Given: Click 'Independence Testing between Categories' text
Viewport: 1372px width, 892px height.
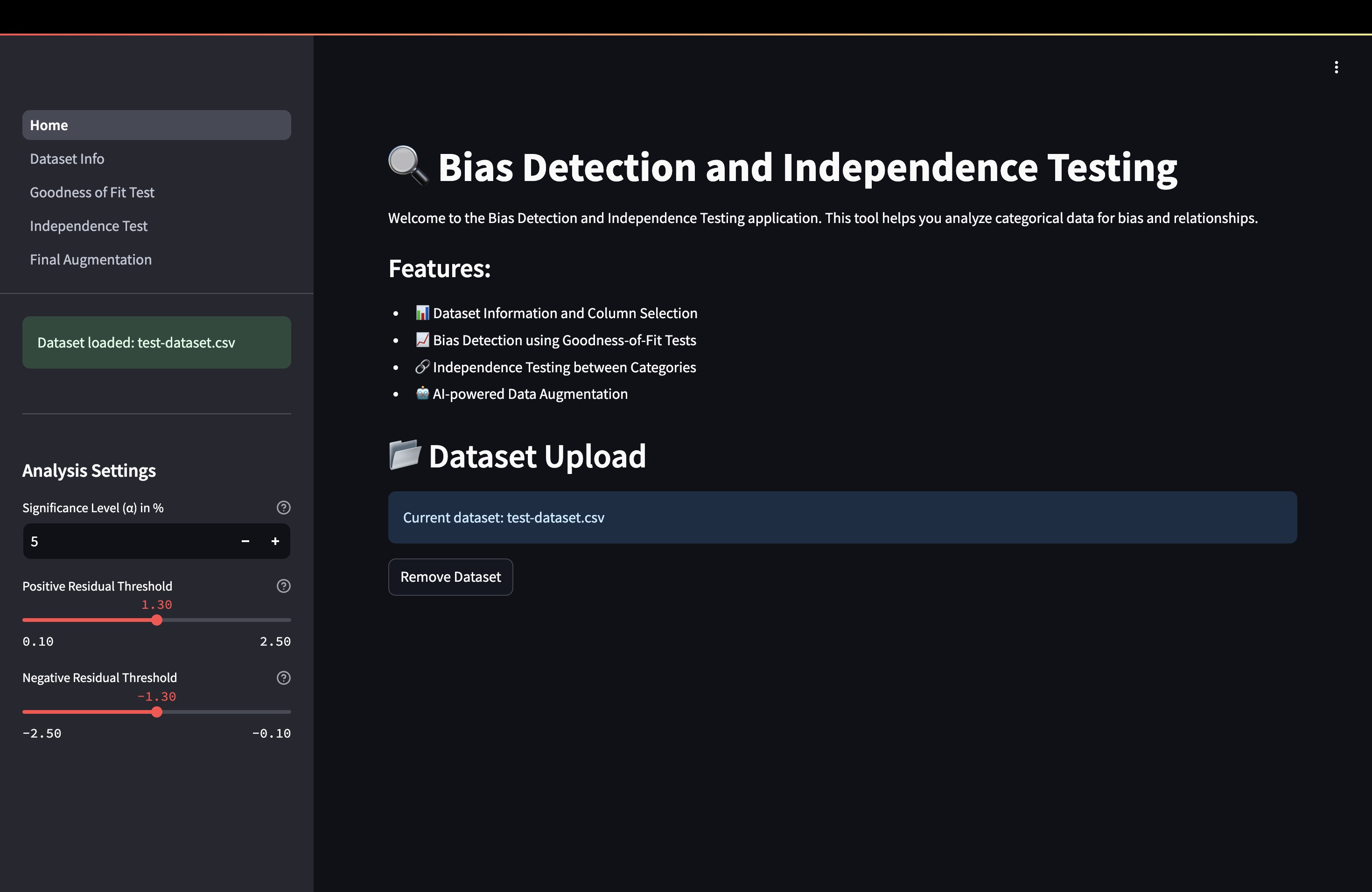Looking at the screenshot, I should [x=564, y=367].
